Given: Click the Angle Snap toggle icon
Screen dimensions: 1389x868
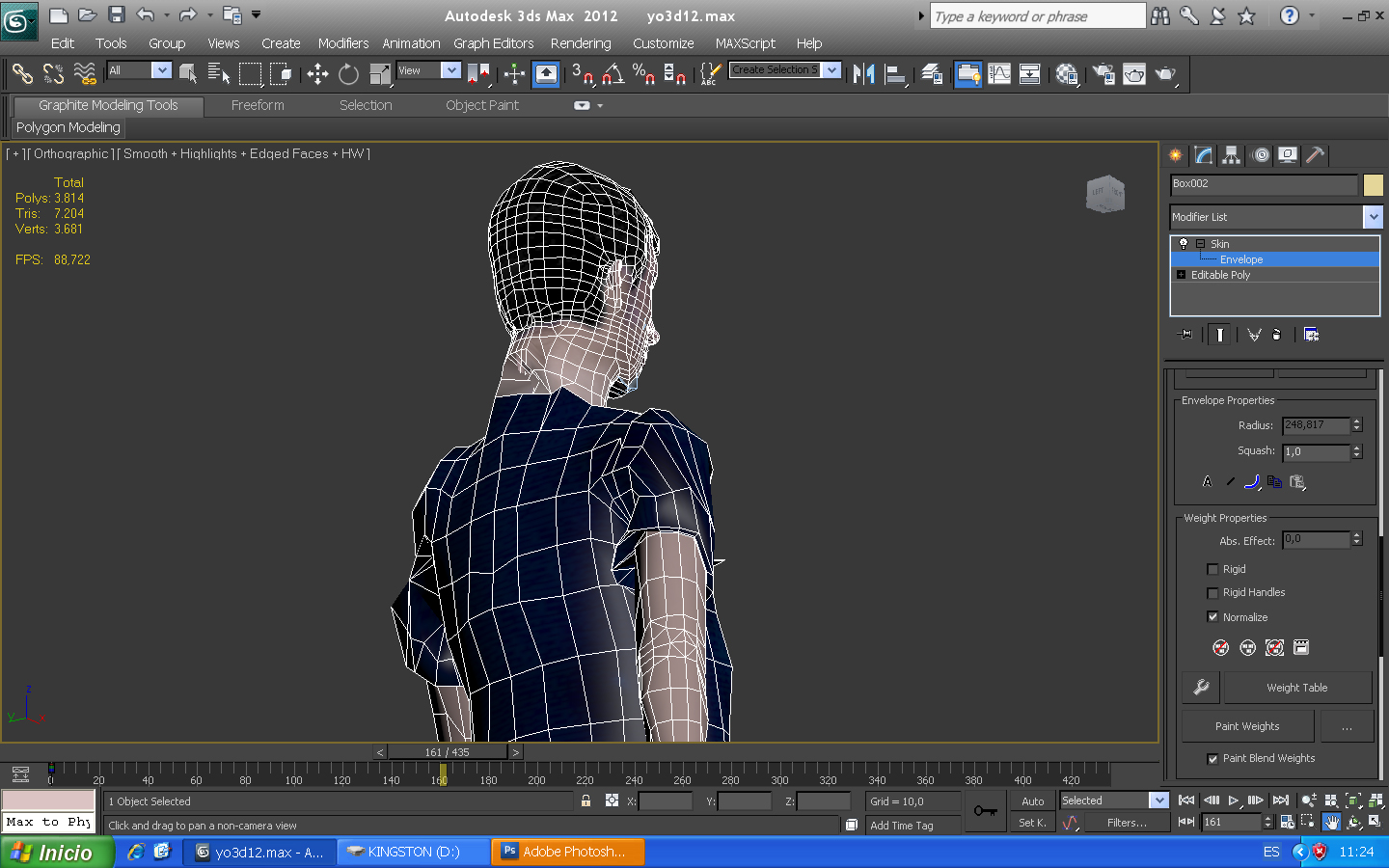Looking at the screenshot, I should pos(613,74).
